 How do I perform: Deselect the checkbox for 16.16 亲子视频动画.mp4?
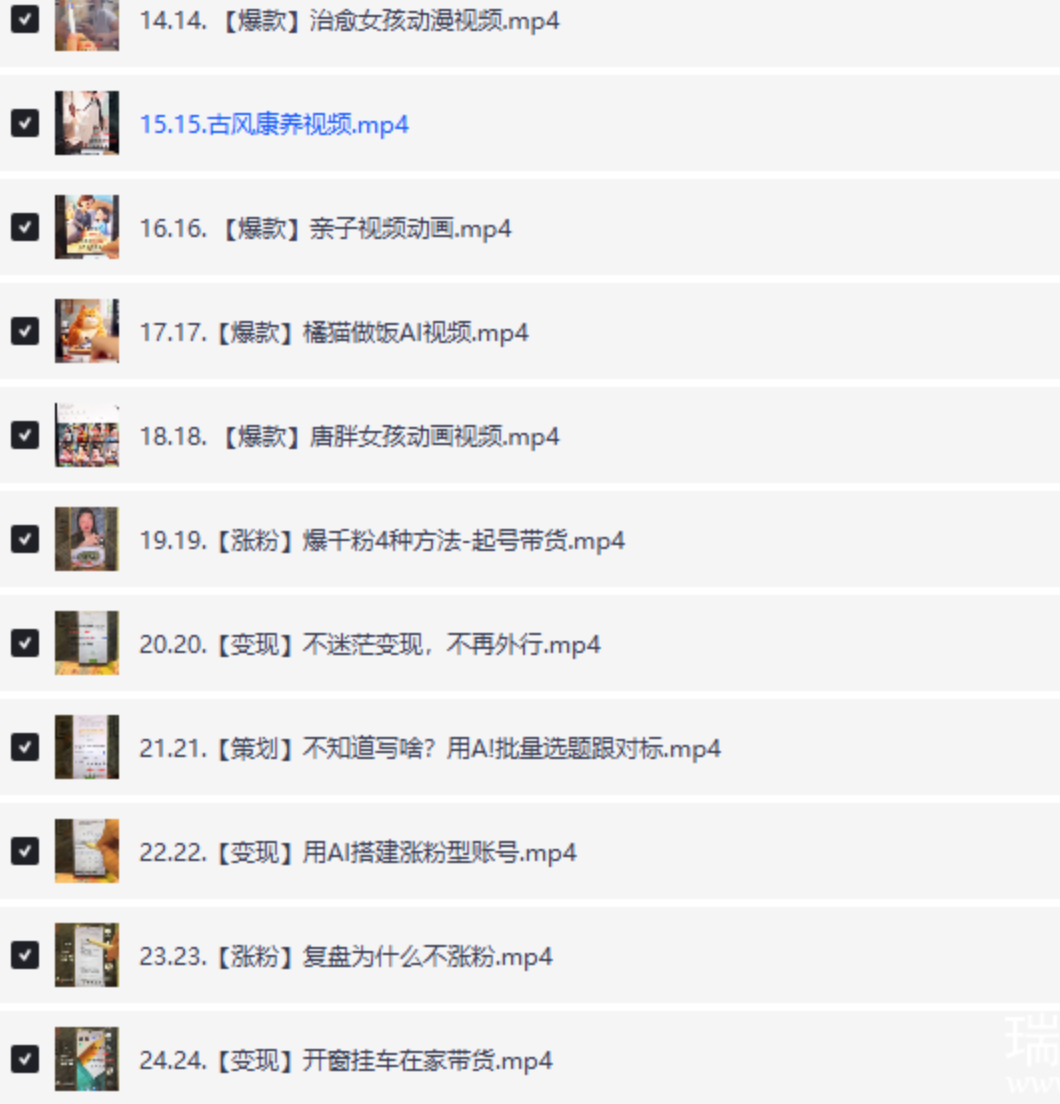(x=25, y=227)
